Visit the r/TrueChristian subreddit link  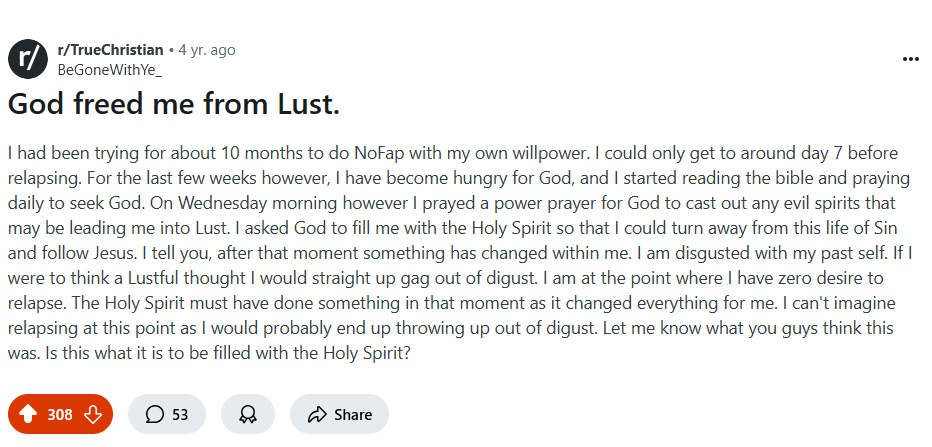point(111,50)
